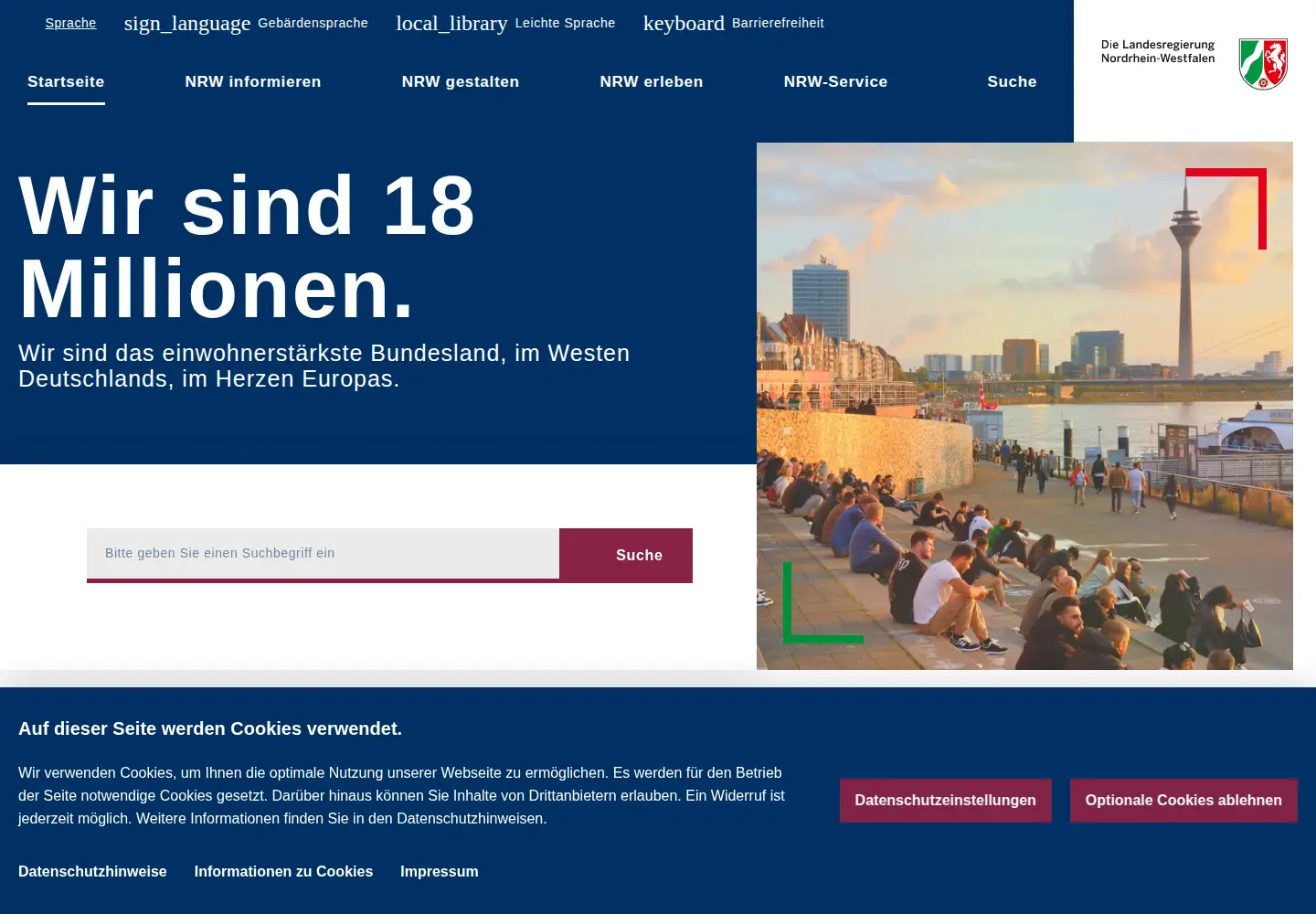Click the keyboard accessibility icon
1316x914 pixels.
point(684,23)
